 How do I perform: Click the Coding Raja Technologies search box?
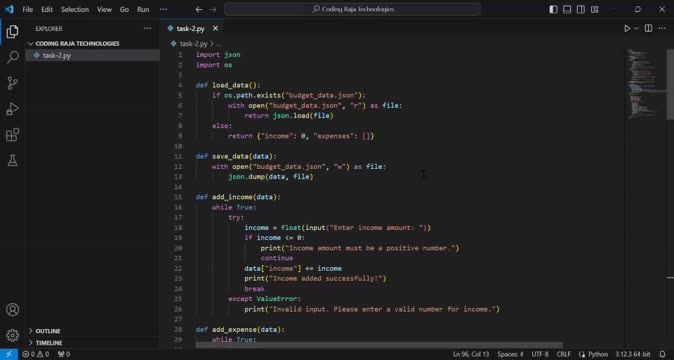pyautogui.click(x=352, y=9)
